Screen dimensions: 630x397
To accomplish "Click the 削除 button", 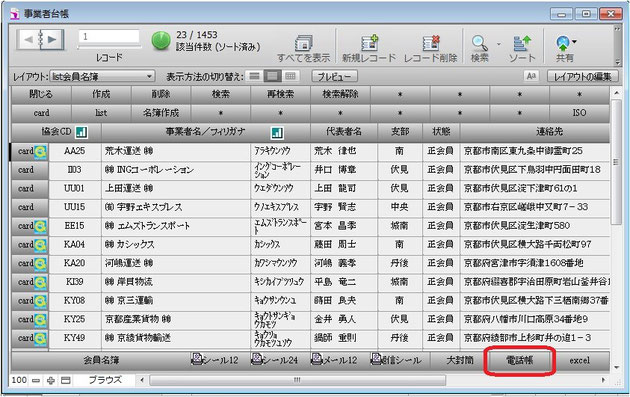I will 161,94.
